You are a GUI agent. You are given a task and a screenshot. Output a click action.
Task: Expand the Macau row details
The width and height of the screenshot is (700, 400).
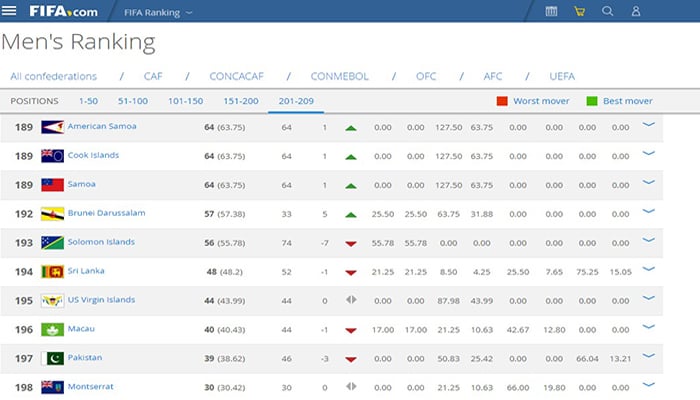648,327
